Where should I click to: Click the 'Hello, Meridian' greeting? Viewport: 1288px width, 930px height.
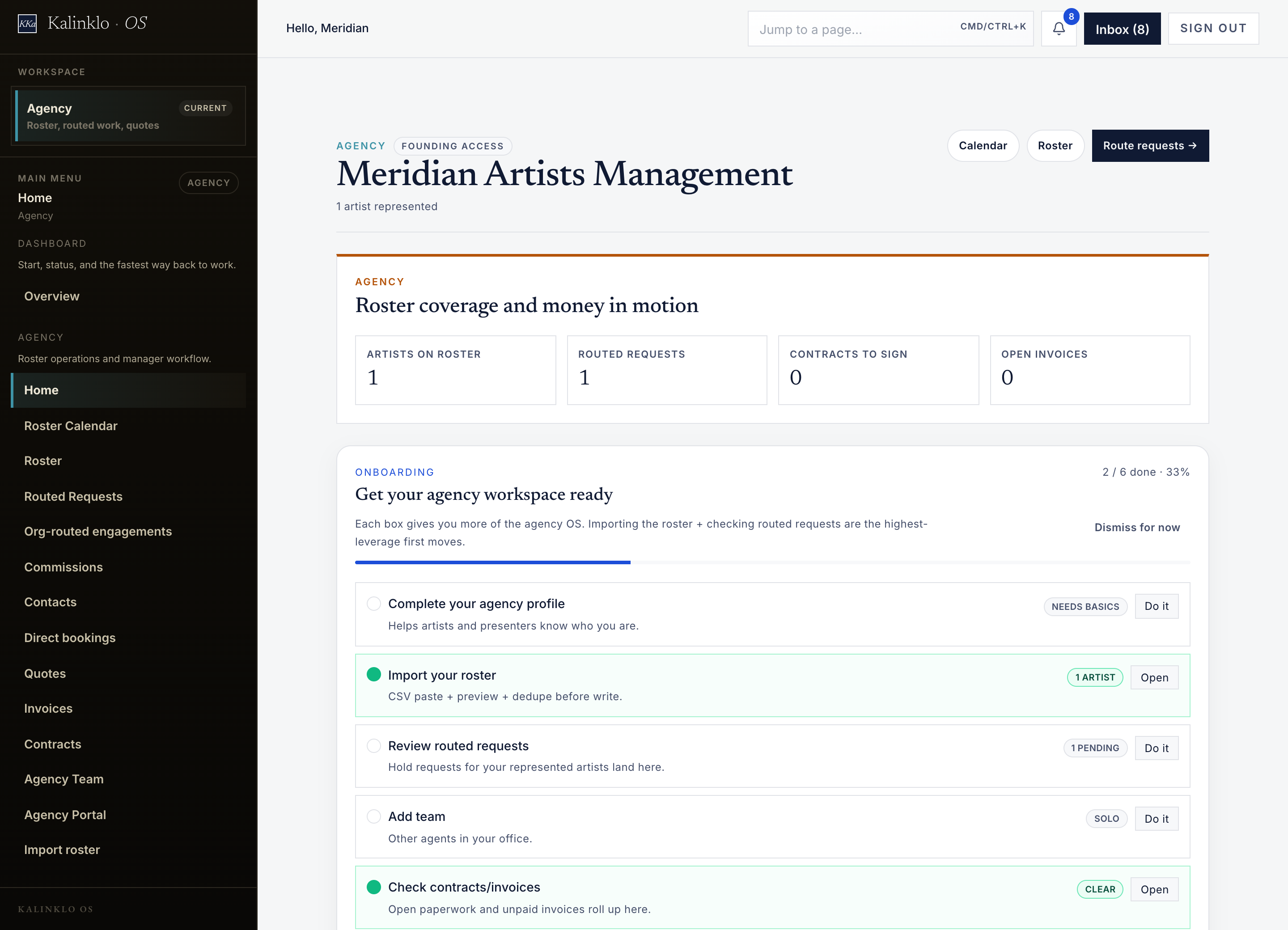(327, 28)
